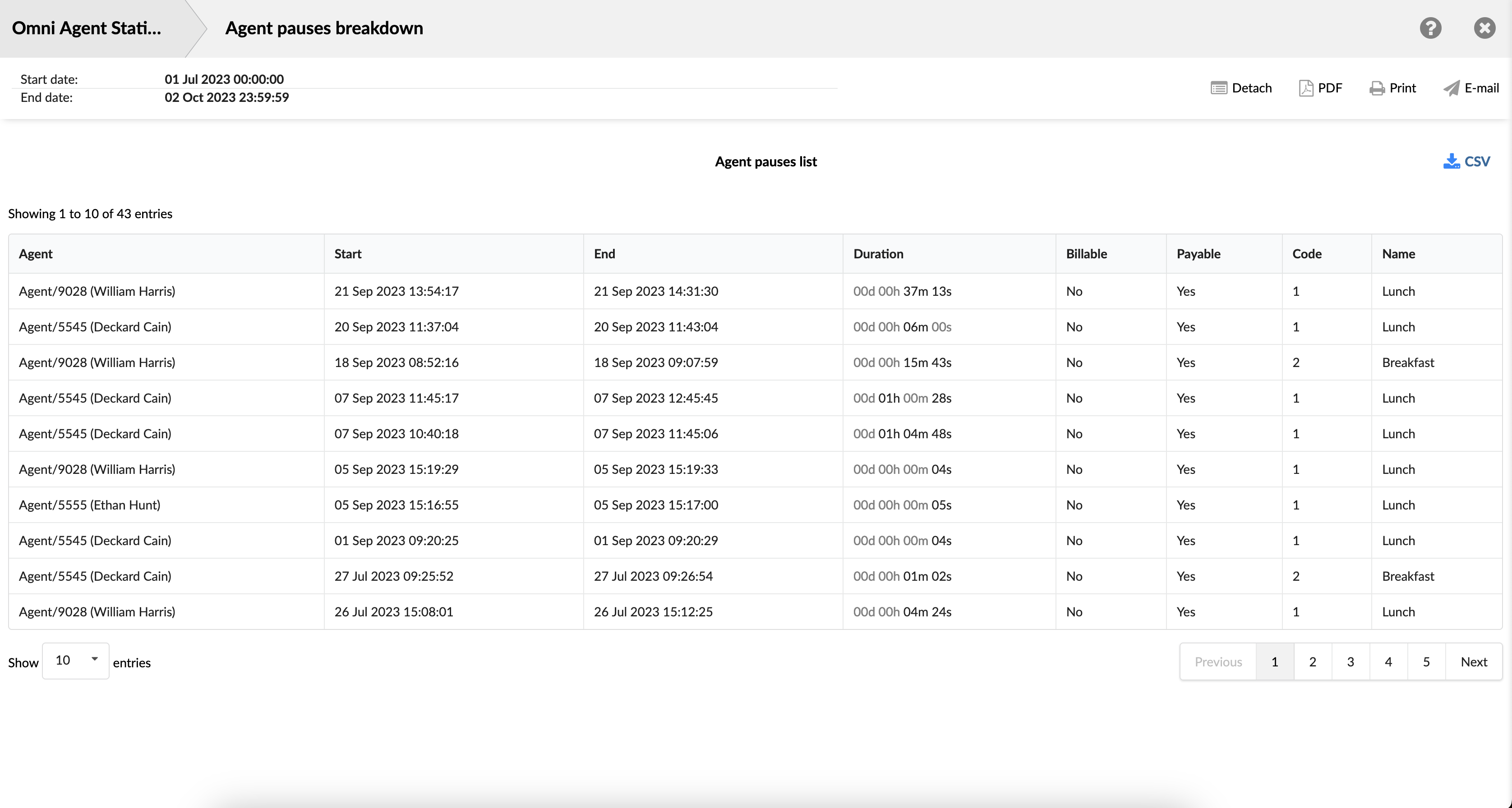Image resolution: width=1512 pixels, height=808 pixels.
Task: Go to page 5 in pagination
Action: [1426, 662]
